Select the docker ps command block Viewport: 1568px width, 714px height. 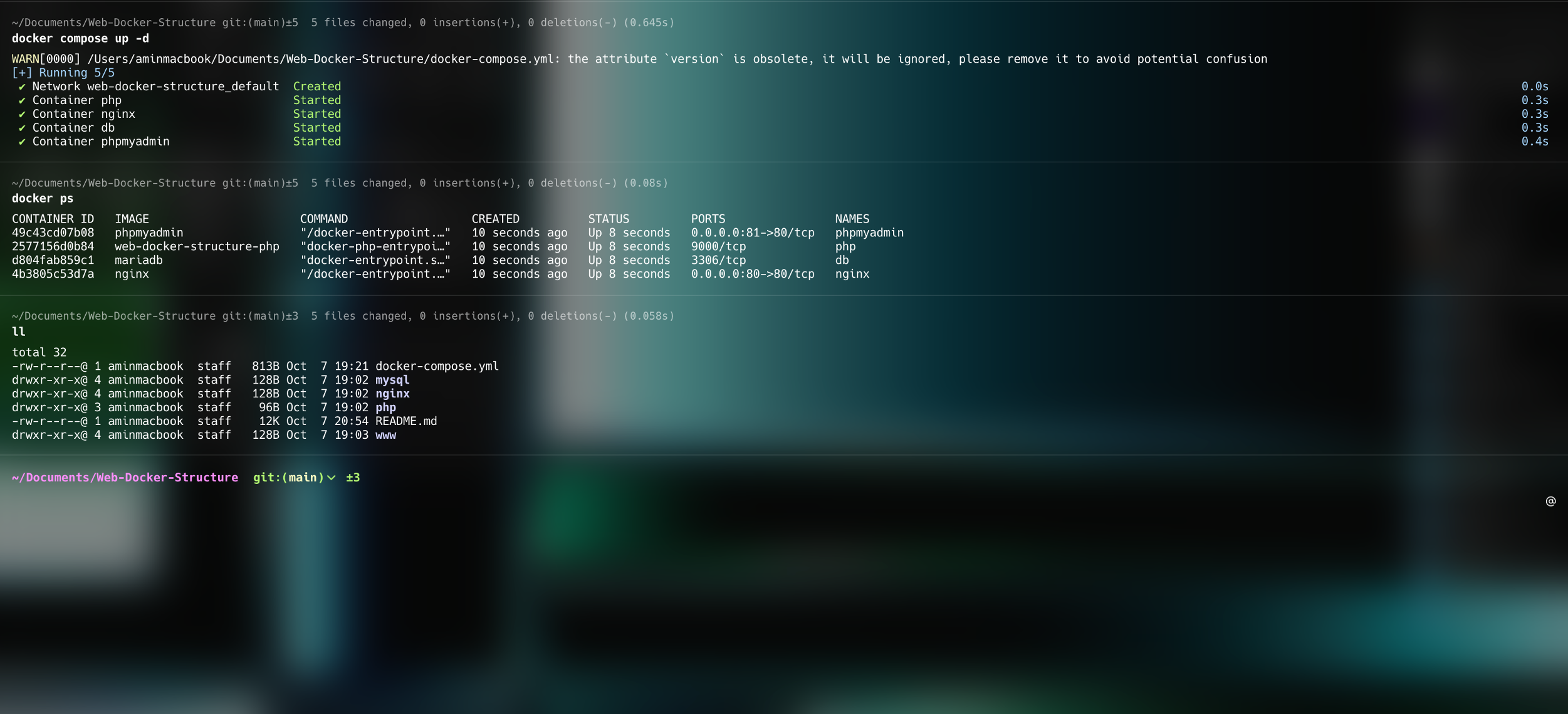tap(43, 199)
